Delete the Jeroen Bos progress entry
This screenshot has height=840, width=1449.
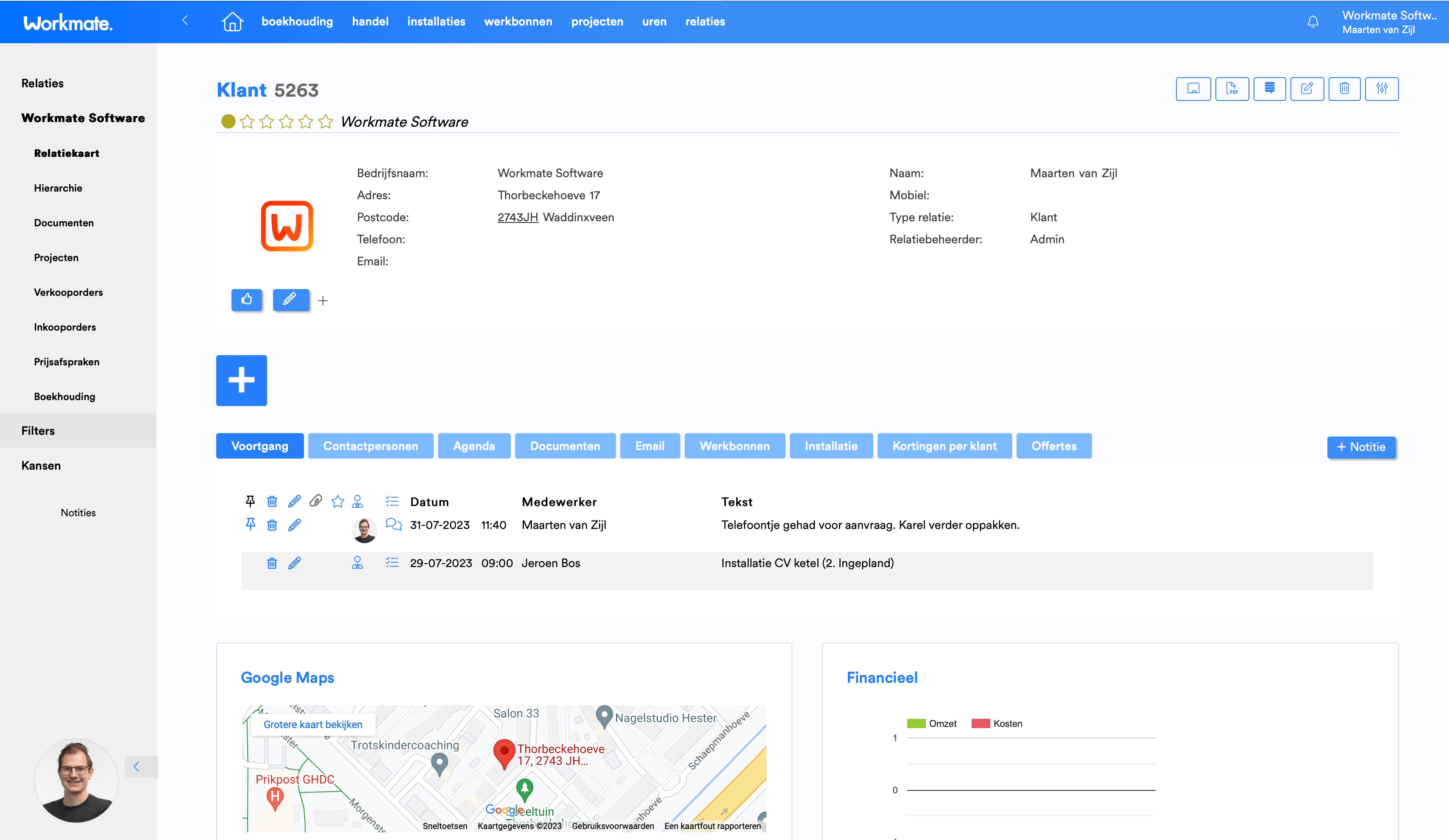coord(272,563)
